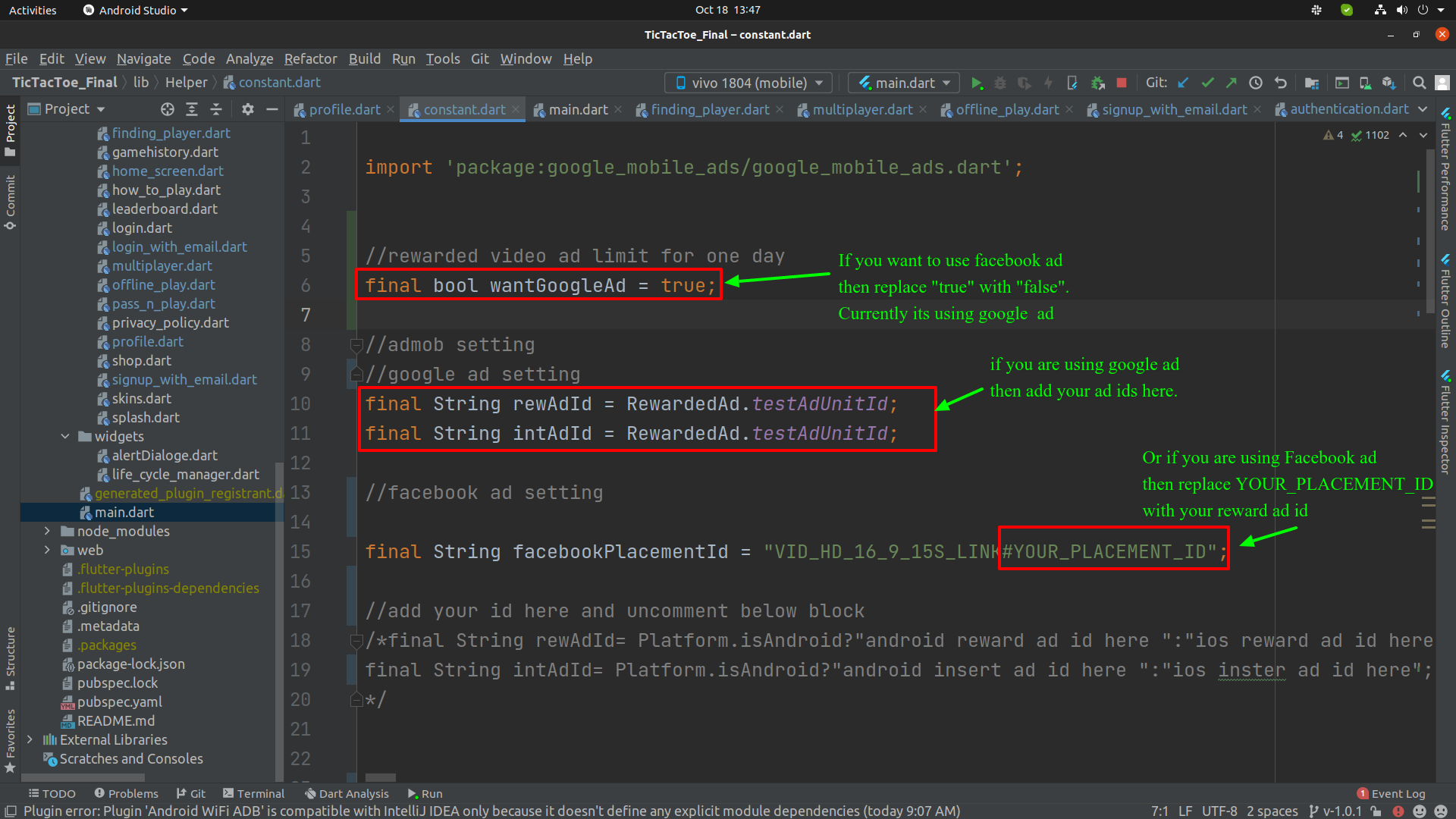Select login.dart in project tree
The width and height of the screenshot is (1456, 819).
tap(142, 227)
